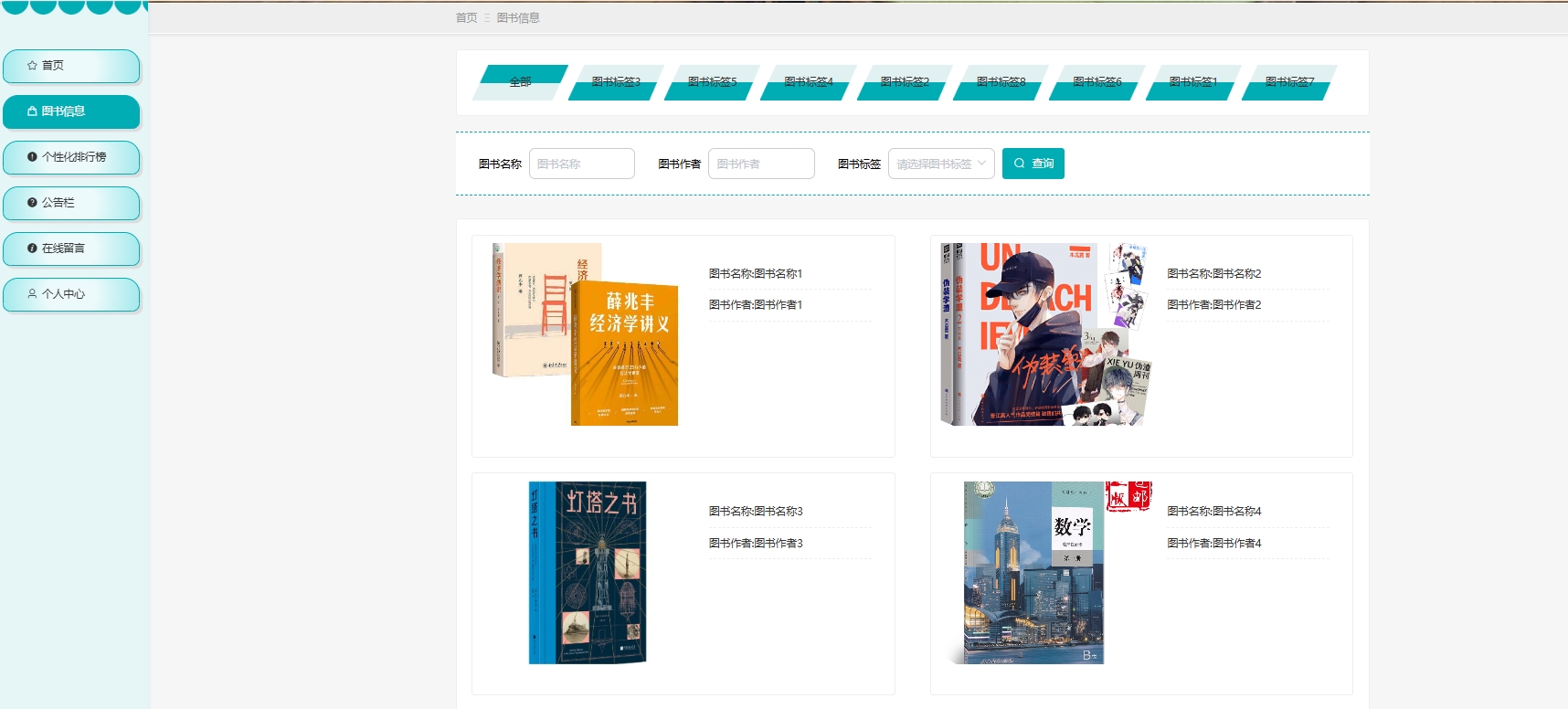Select 图书信息 in the sidebar
The image size is (1568, 709).
coord(71,111)
